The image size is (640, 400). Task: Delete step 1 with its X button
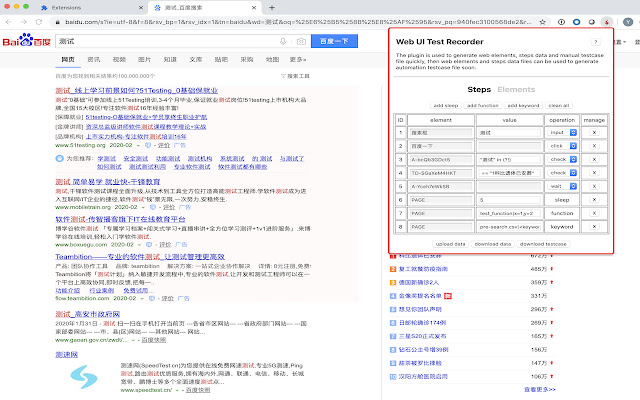pos(593,131)
